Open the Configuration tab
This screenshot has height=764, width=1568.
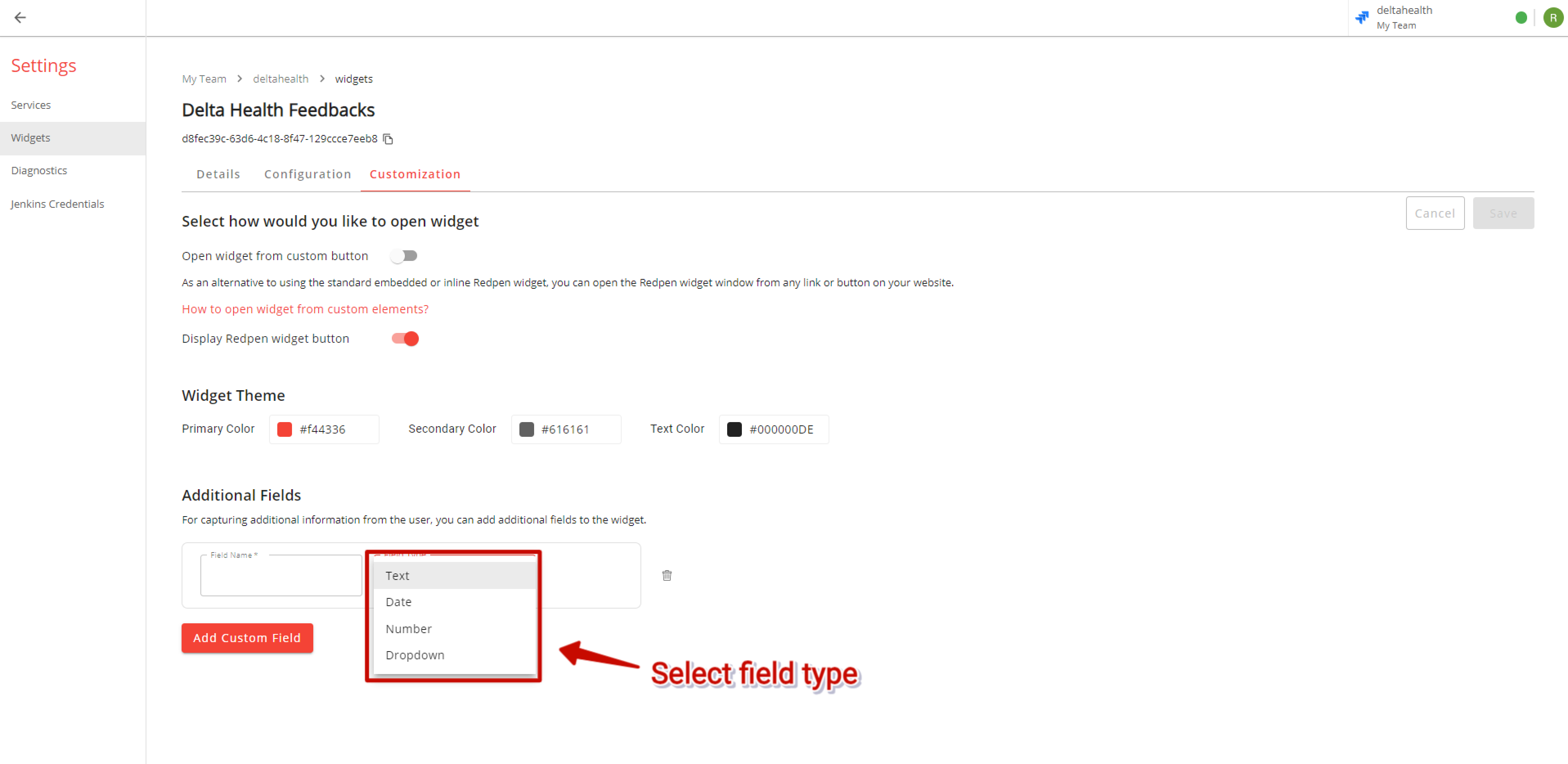tap(308, 174)
